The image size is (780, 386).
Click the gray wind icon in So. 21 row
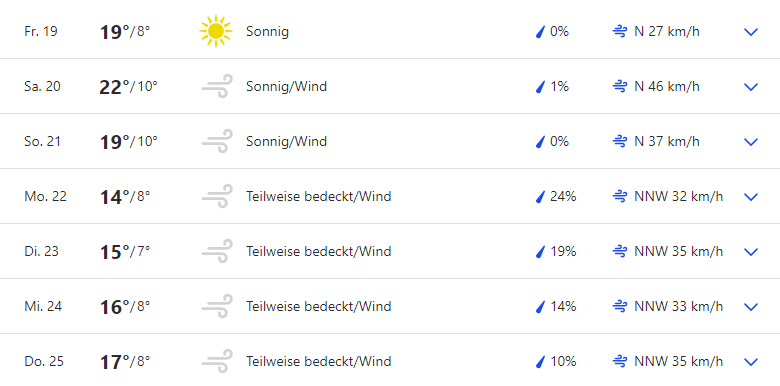pos(217,141)
